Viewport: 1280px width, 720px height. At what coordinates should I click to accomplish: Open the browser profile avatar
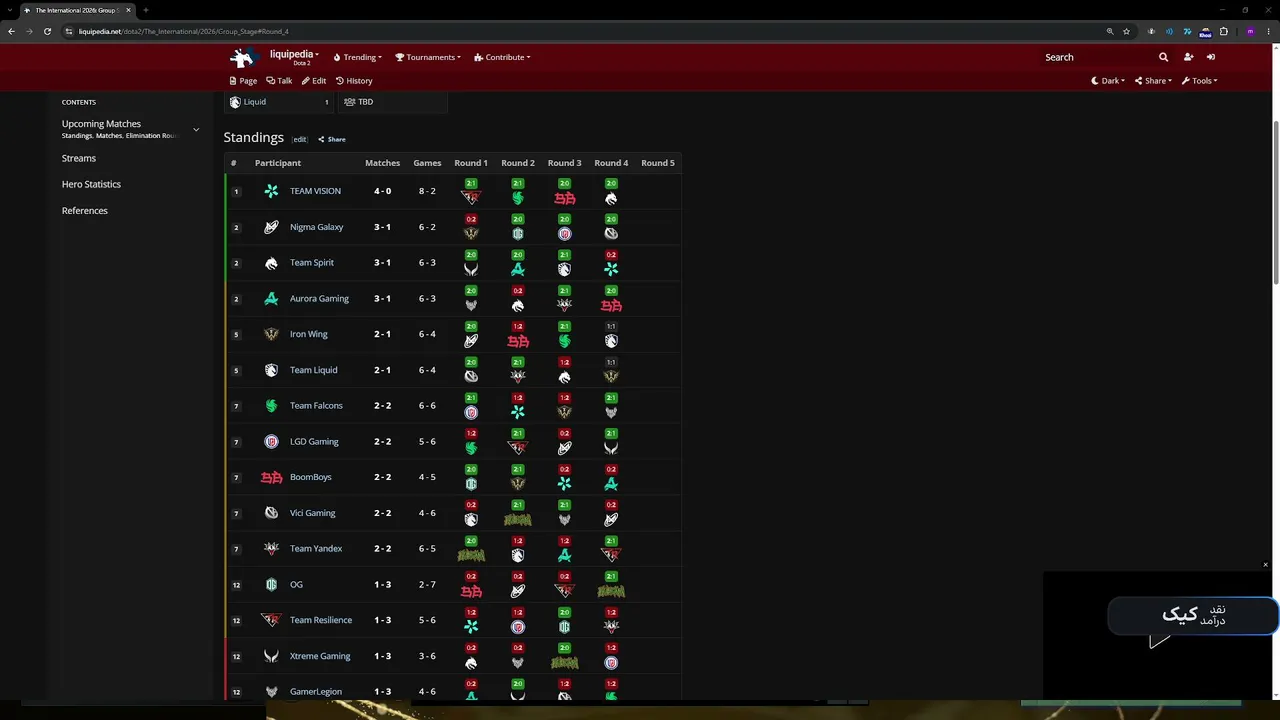pos(1250,31)
